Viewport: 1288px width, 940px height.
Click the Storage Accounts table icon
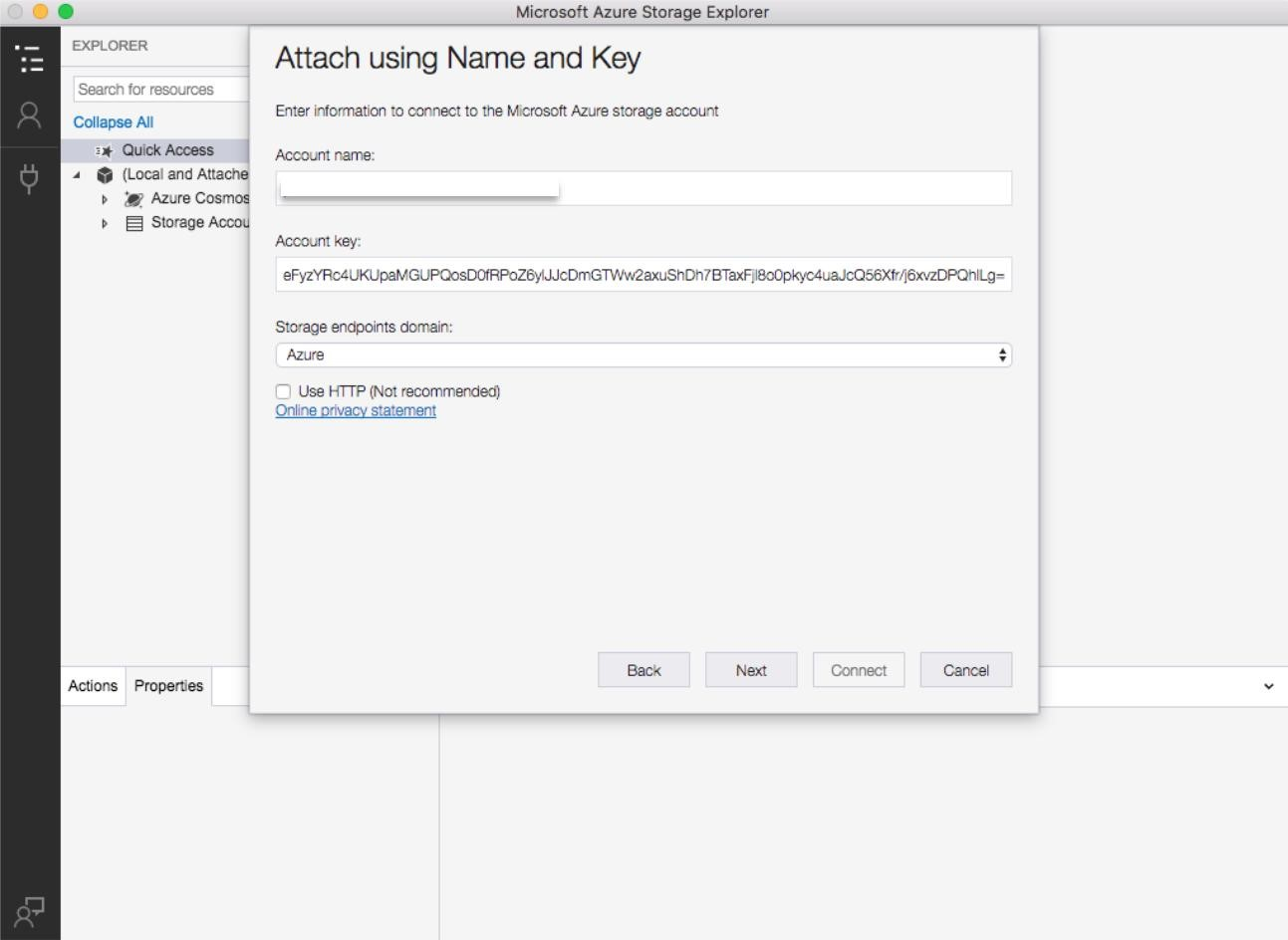133,223
